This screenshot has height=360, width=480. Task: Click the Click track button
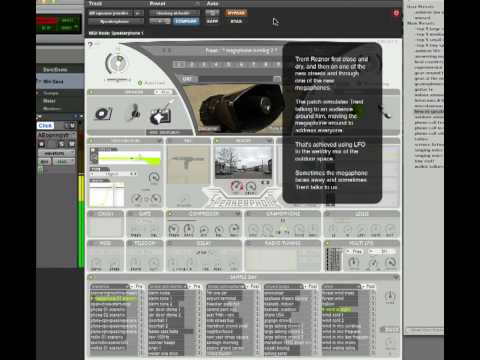tap(45, 125)
